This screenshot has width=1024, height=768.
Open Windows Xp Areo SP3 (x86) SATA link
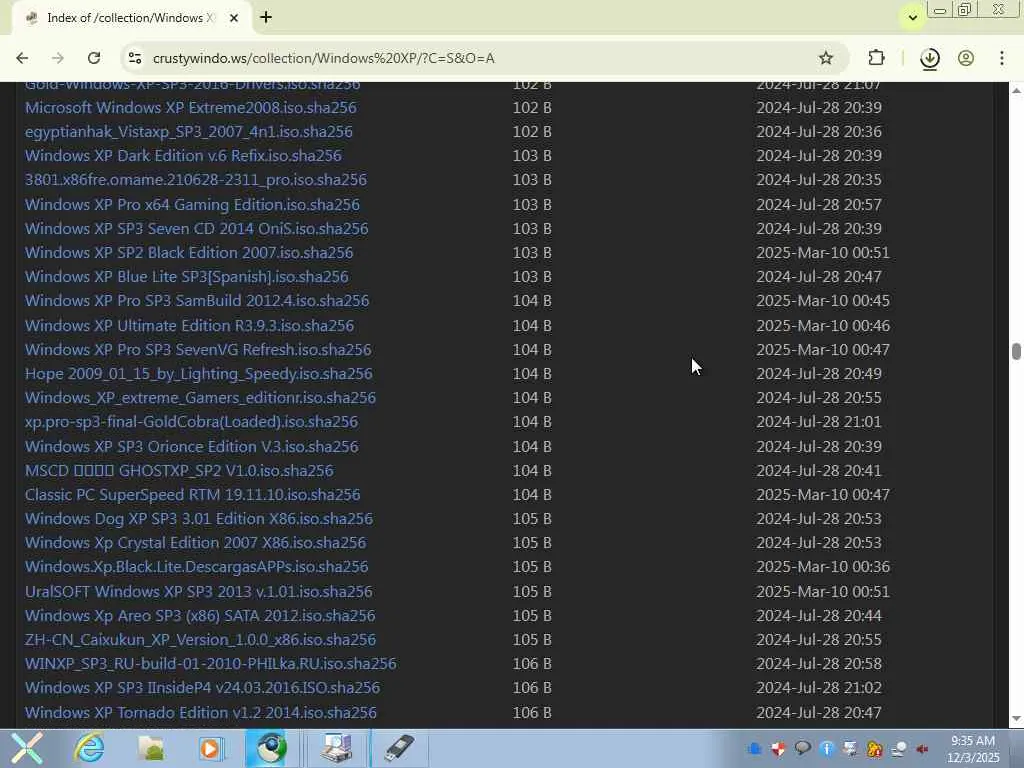point(200,616)
